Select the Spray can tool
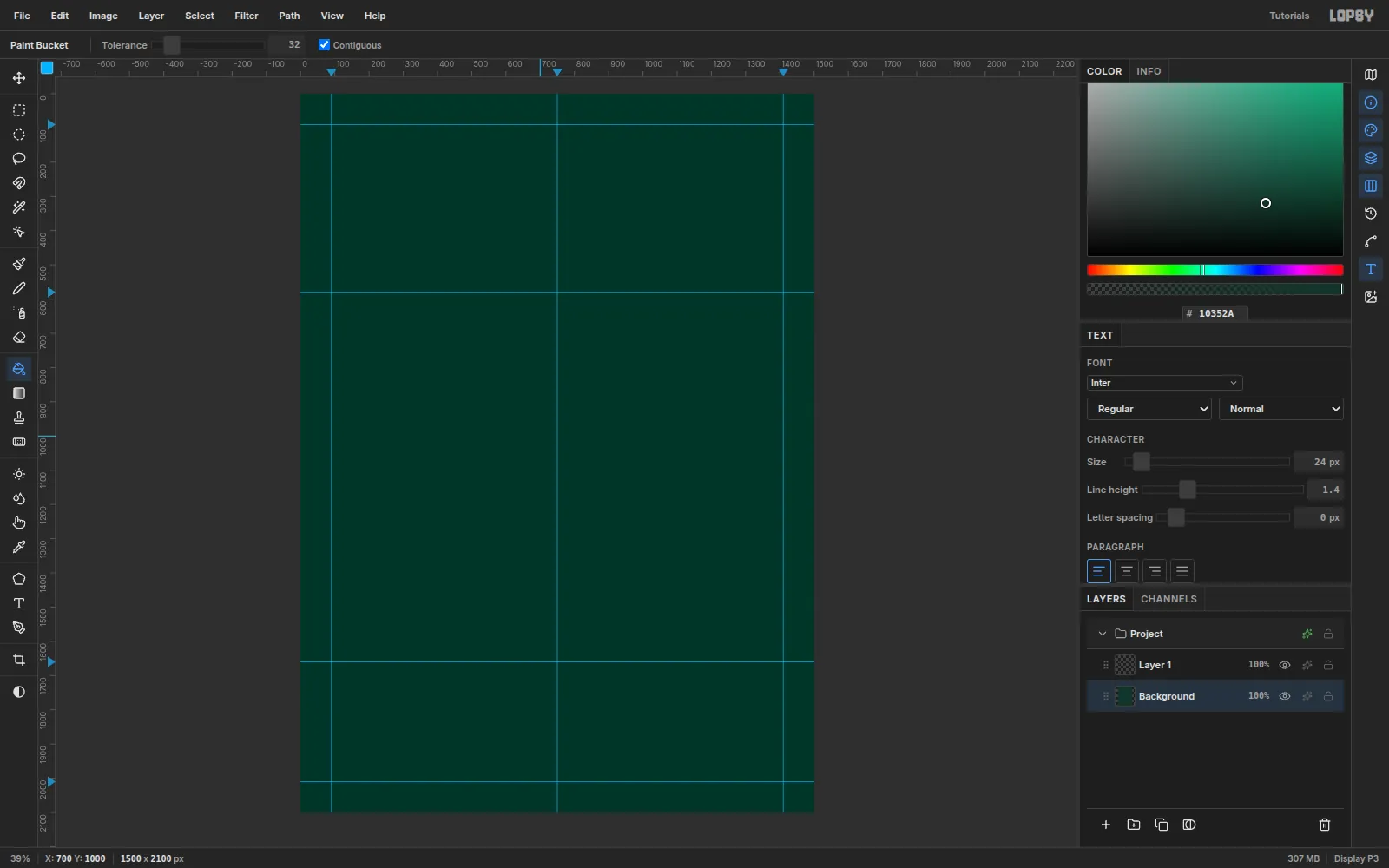The image size is (1389, 868). [x=18, y=312]
